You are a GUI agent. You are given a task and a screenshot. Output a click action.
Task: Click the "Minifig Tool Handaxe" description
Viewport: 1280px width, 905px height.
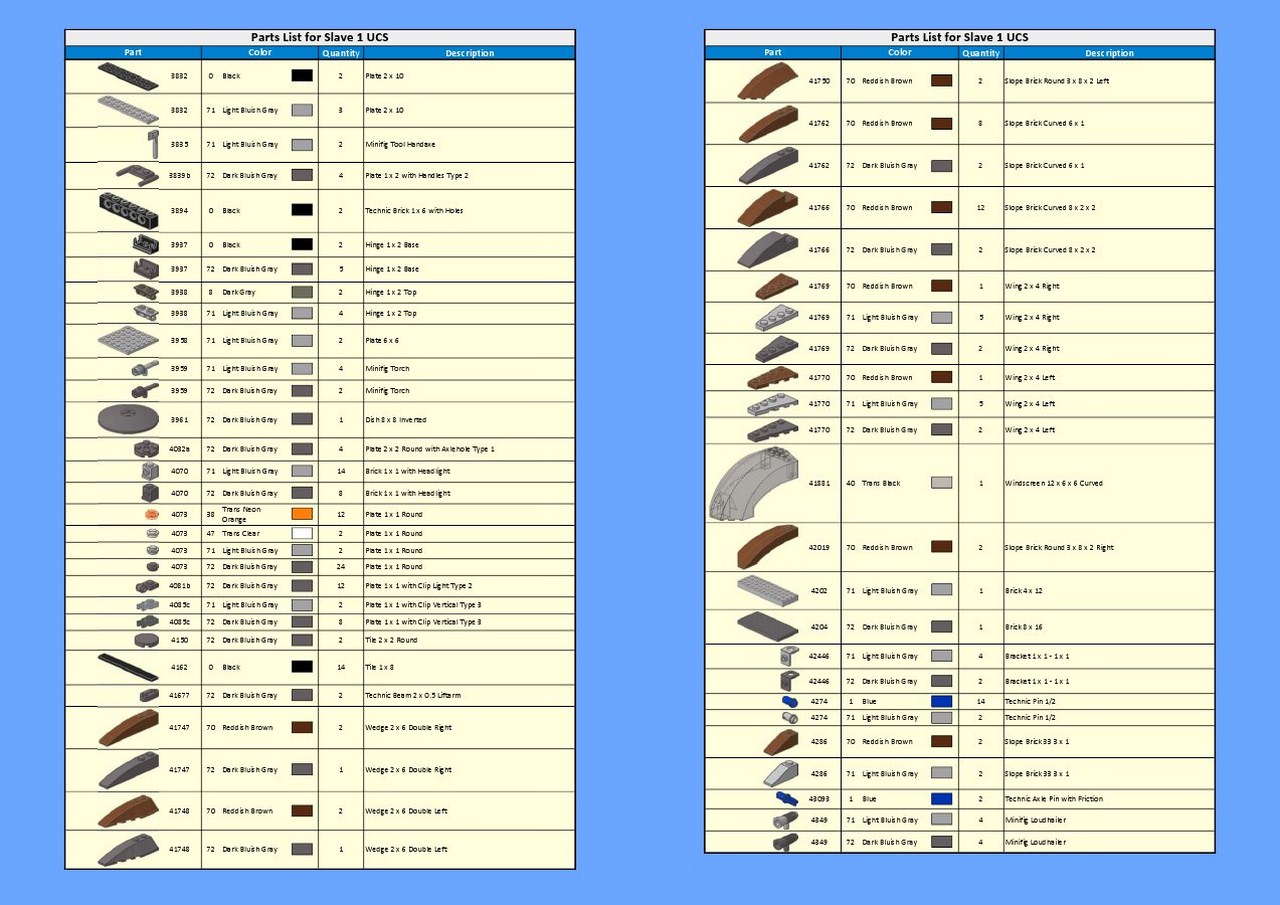(x=400, y=145)
